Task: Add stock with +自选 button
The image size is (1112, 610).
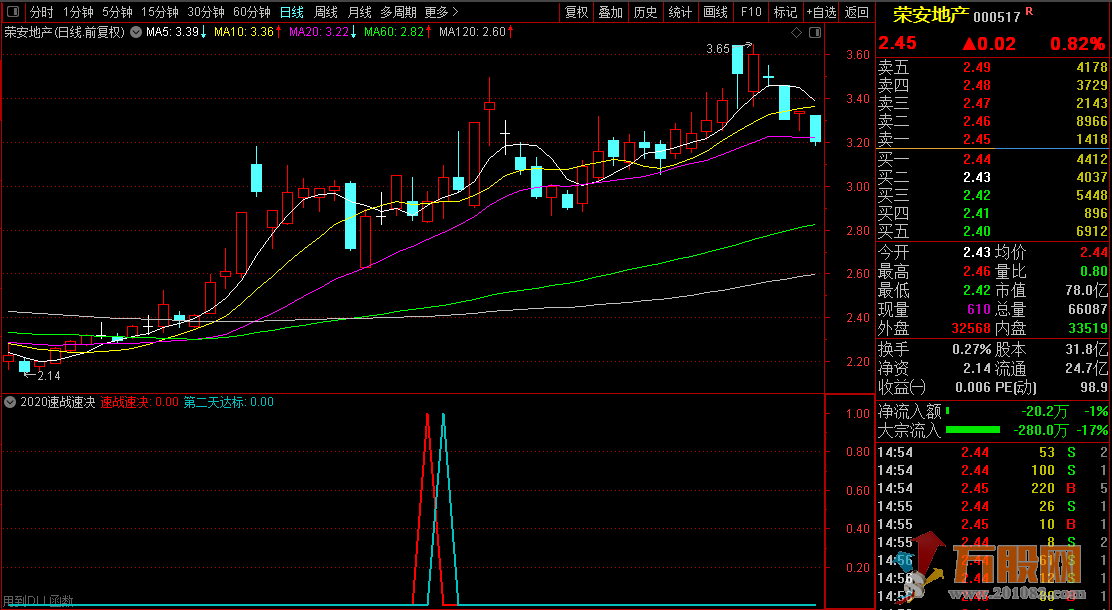Action: click(x=821, y=12)
